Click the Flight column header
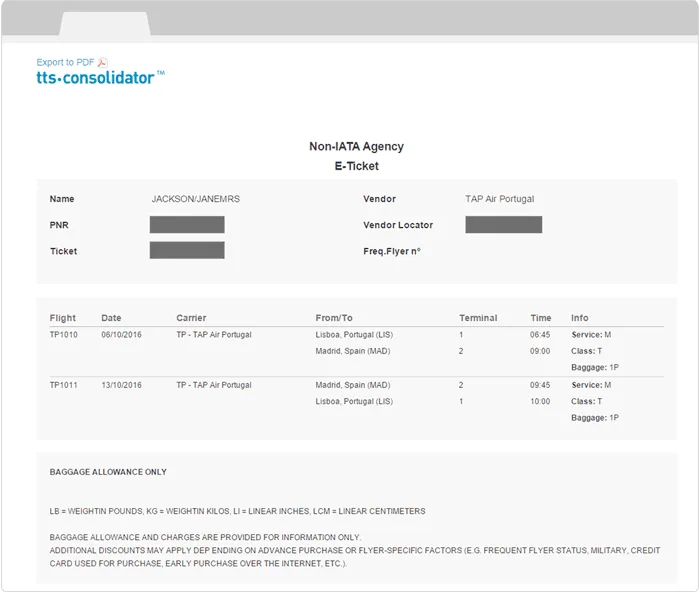Viewport: 700px width, 593px height. click(62, 318)
